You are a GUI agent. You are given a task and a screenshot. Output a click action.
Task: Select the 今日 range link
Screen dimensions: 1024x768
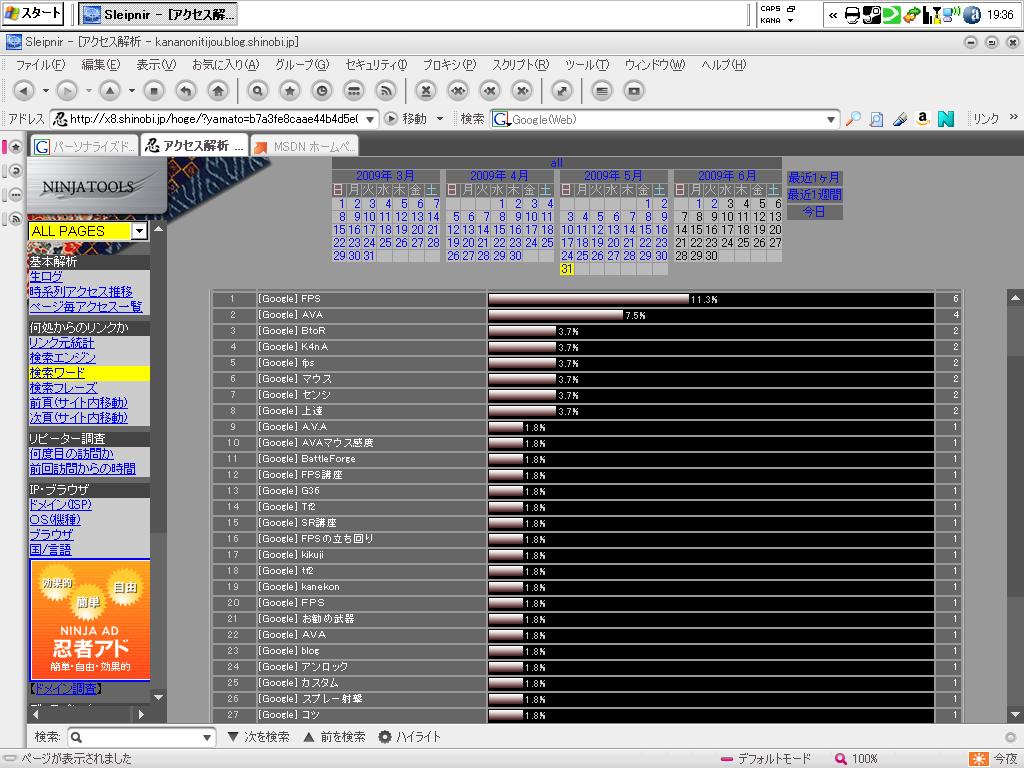[x=814, y=212]
